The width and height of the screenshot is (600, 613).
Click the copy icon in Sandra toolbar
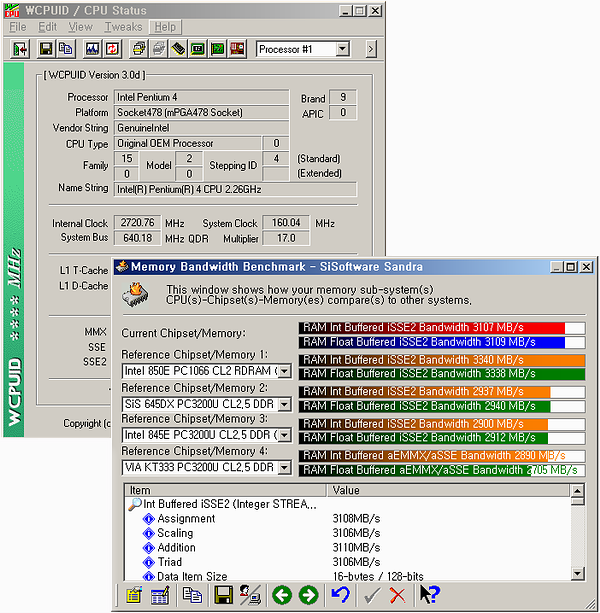192,595
